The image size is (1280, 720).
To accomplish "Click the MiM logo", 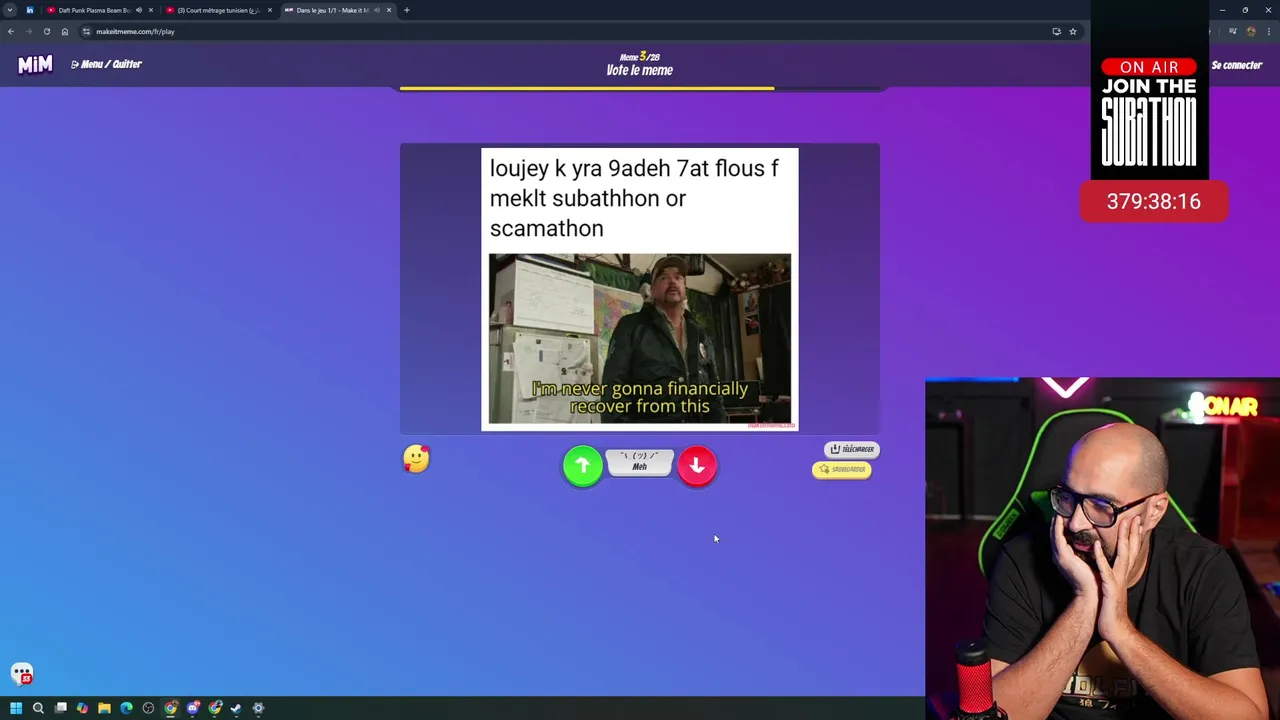I will (35, 65).
